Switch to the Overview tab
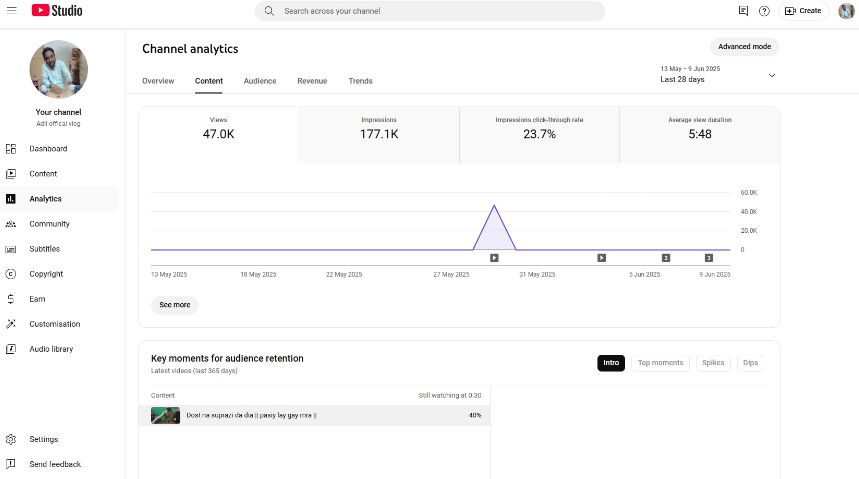The width and height of the screenshot is (859, 479). (158, 81)
